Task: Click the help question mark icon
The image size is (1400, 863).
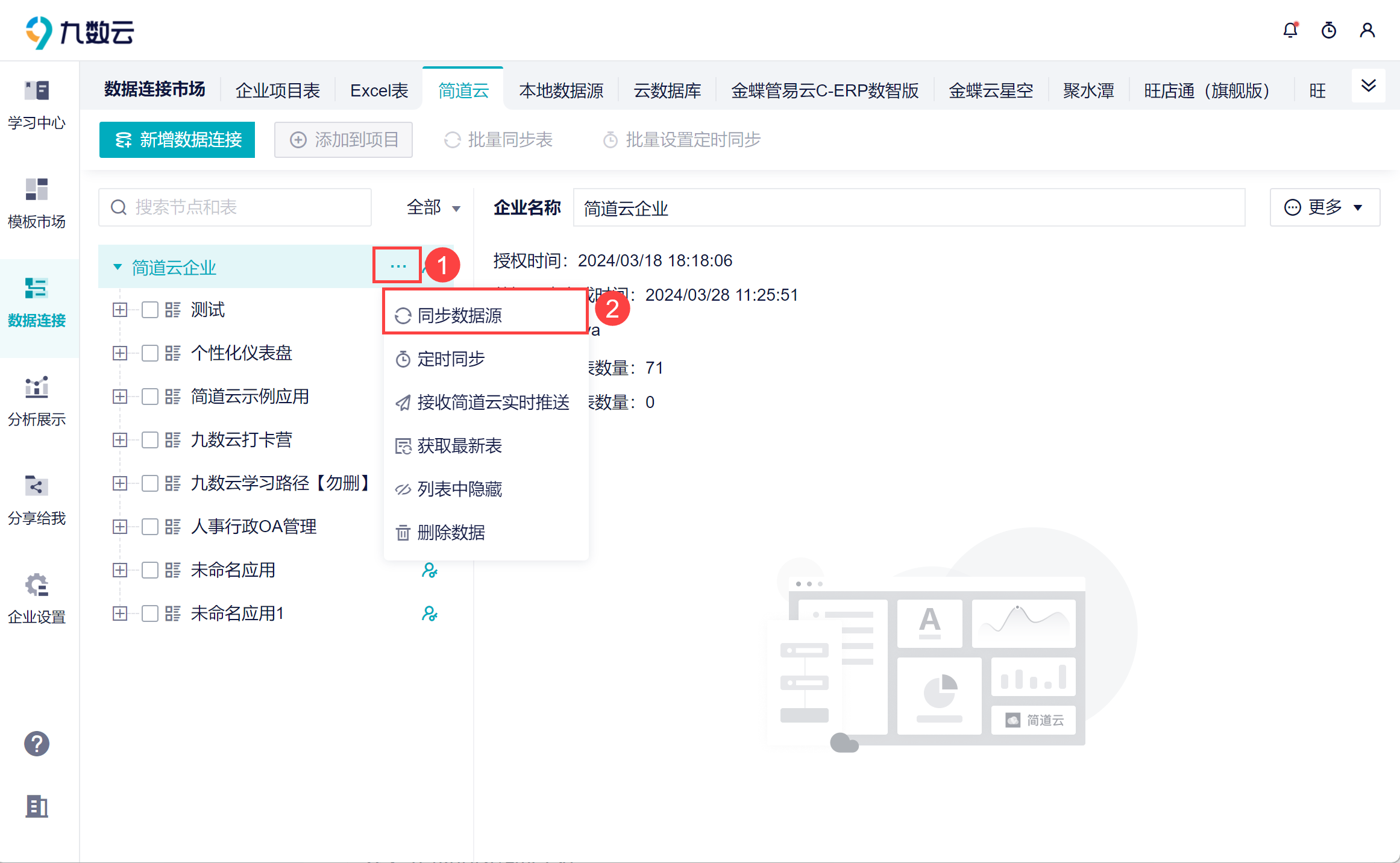Action: click(x=37, y=744)
